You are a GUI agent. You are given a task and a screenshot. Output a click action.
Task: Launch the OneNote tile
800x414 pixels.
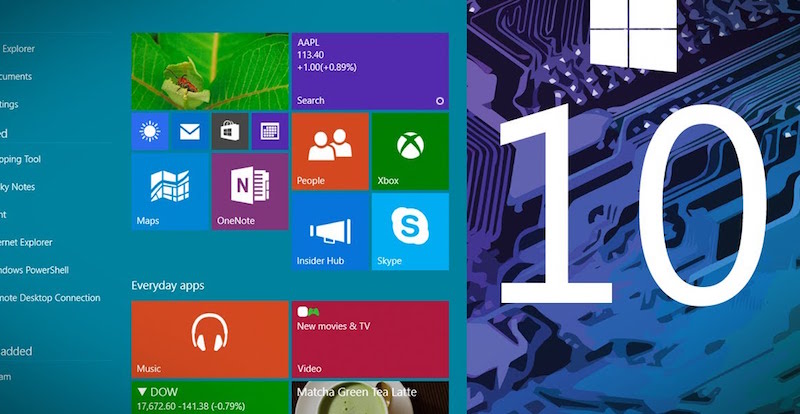pyautogui.click(x=250, y=191)
